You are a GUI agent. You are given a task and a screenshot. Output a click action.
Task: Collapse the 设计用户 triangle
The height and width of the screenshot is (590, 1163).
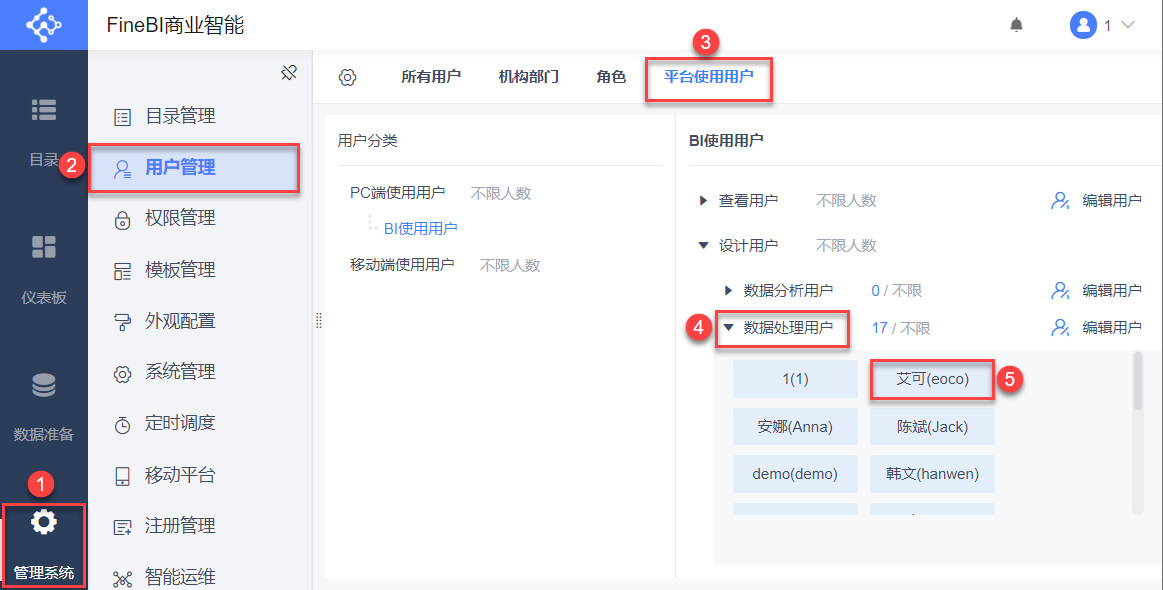coord(703,246)
